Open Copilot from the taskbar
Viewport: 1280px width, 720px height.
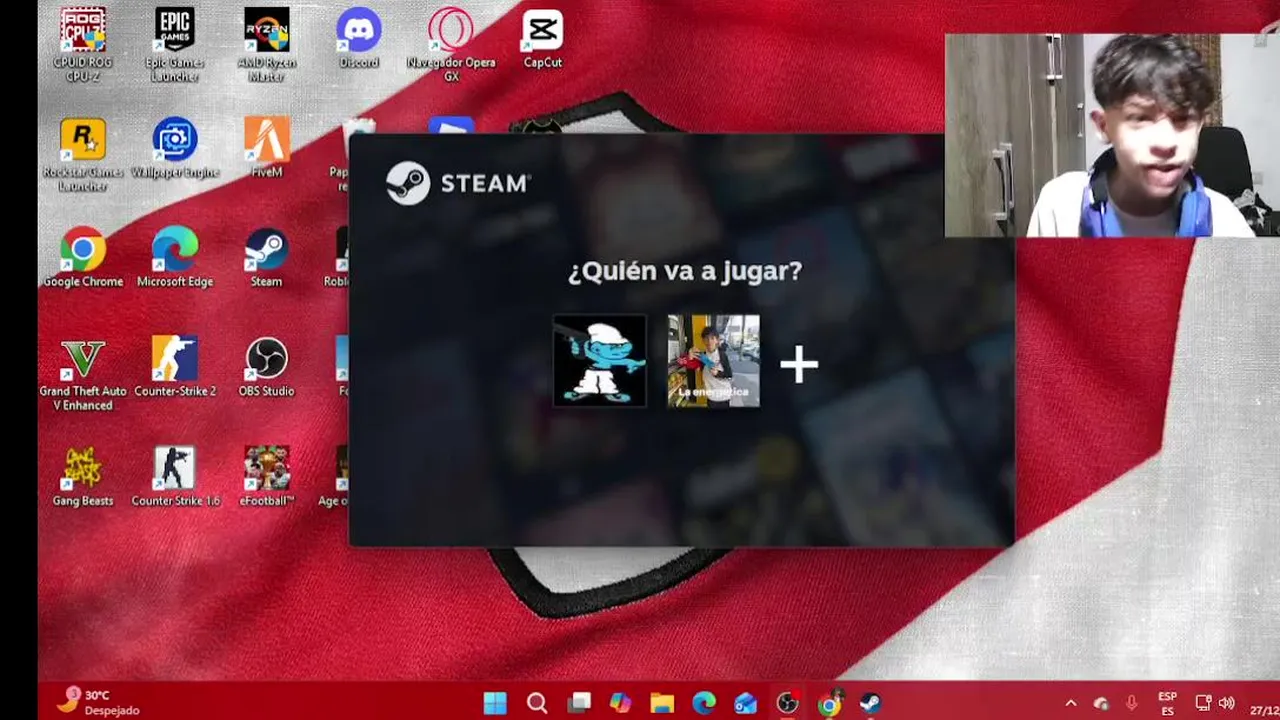click(620, 703)
